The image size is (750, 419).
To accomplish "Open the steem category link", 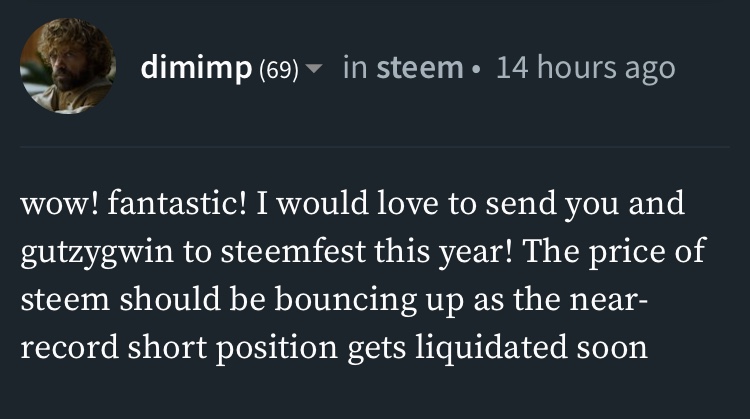I will click(420, 67).
